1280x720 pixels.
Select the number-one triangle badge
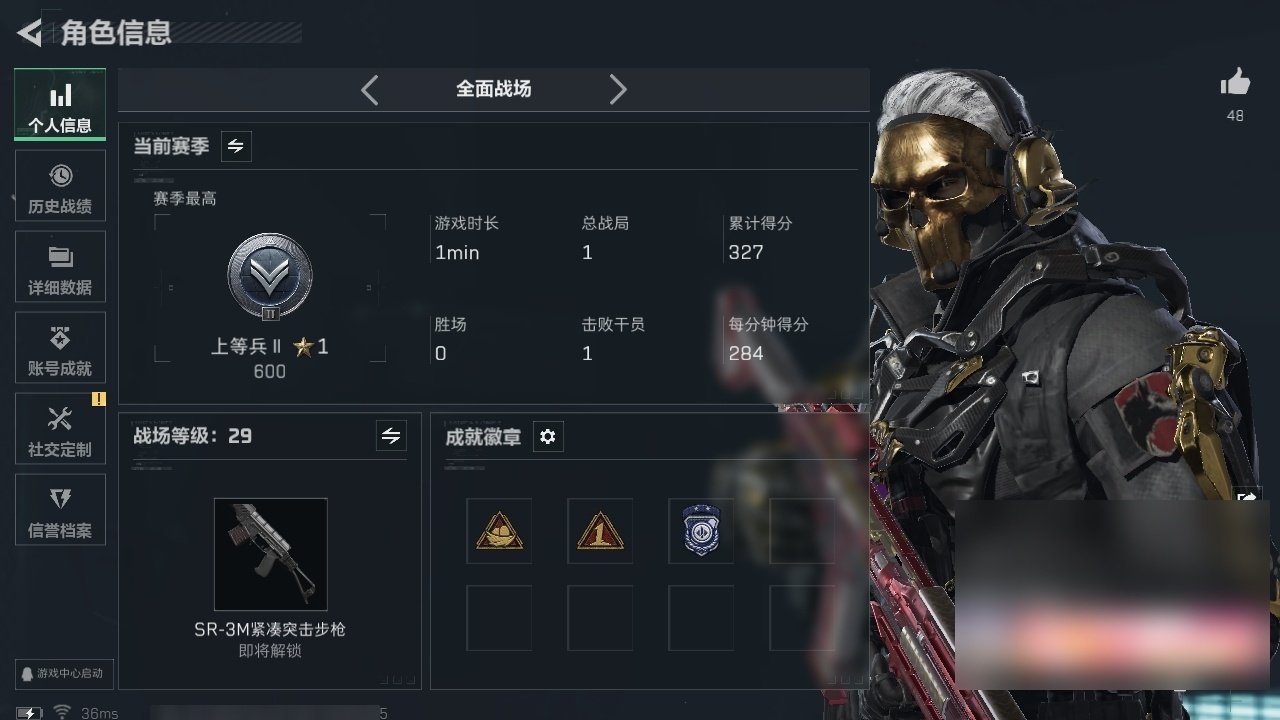point(600,531)
